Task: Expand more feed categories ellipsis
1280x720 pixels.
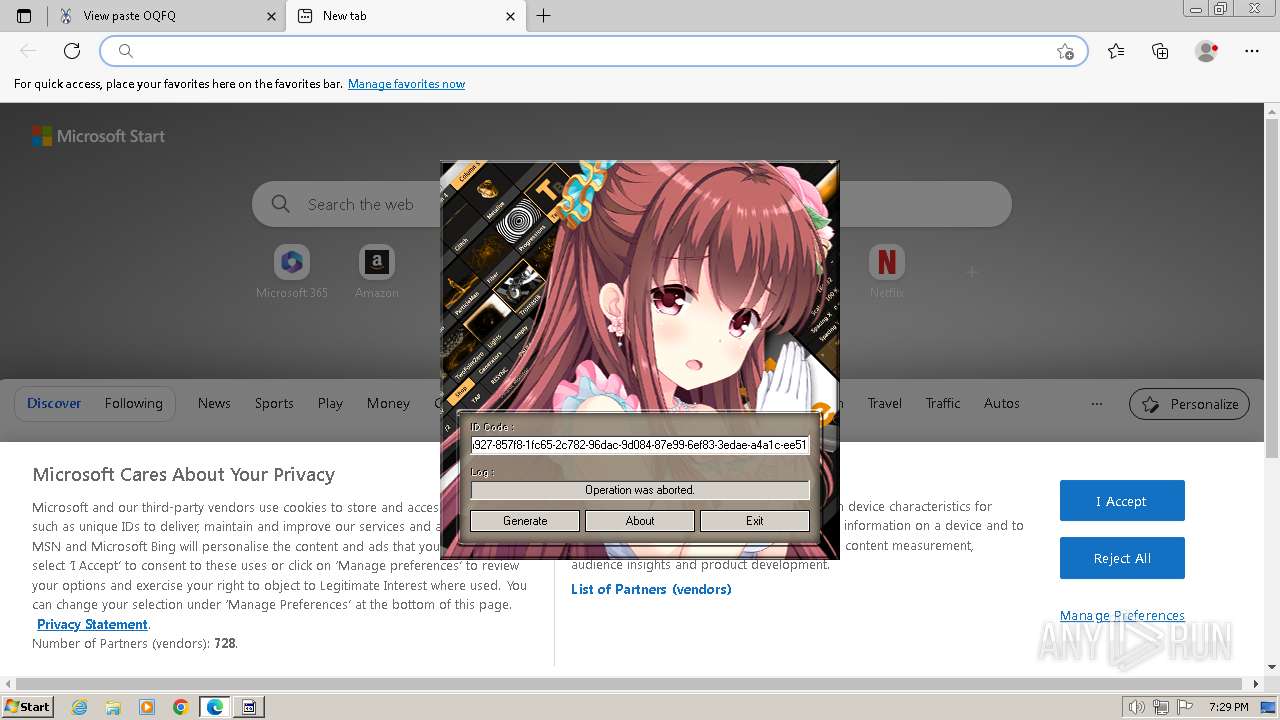Action: pyautogui.click(x=1097, y=404)
